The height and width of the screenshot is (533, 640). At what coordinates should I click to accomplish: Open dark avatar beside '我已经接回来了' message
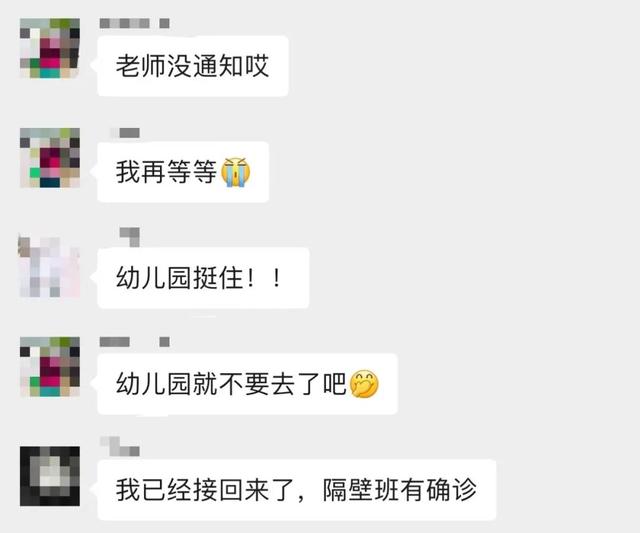pos(50,476)
